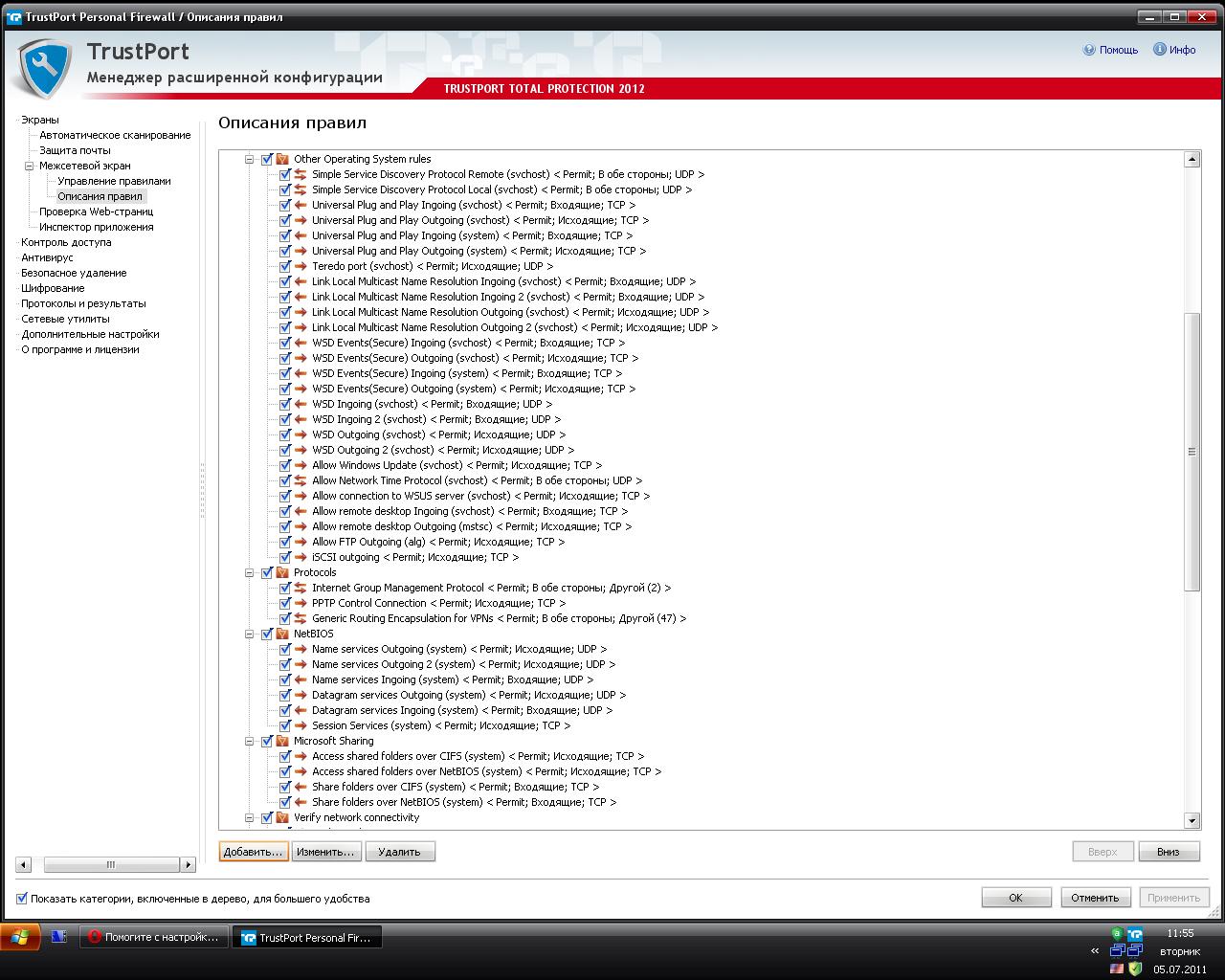The image size is (1225, 980).
Task: Open Инспектор приложения in the sidebar
Action: pos(96,227)
